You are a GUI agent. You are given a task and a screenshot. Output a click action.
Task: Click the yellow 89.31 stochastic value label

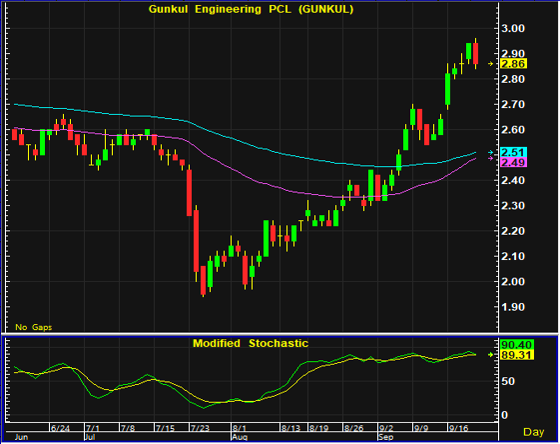(517, 355)
